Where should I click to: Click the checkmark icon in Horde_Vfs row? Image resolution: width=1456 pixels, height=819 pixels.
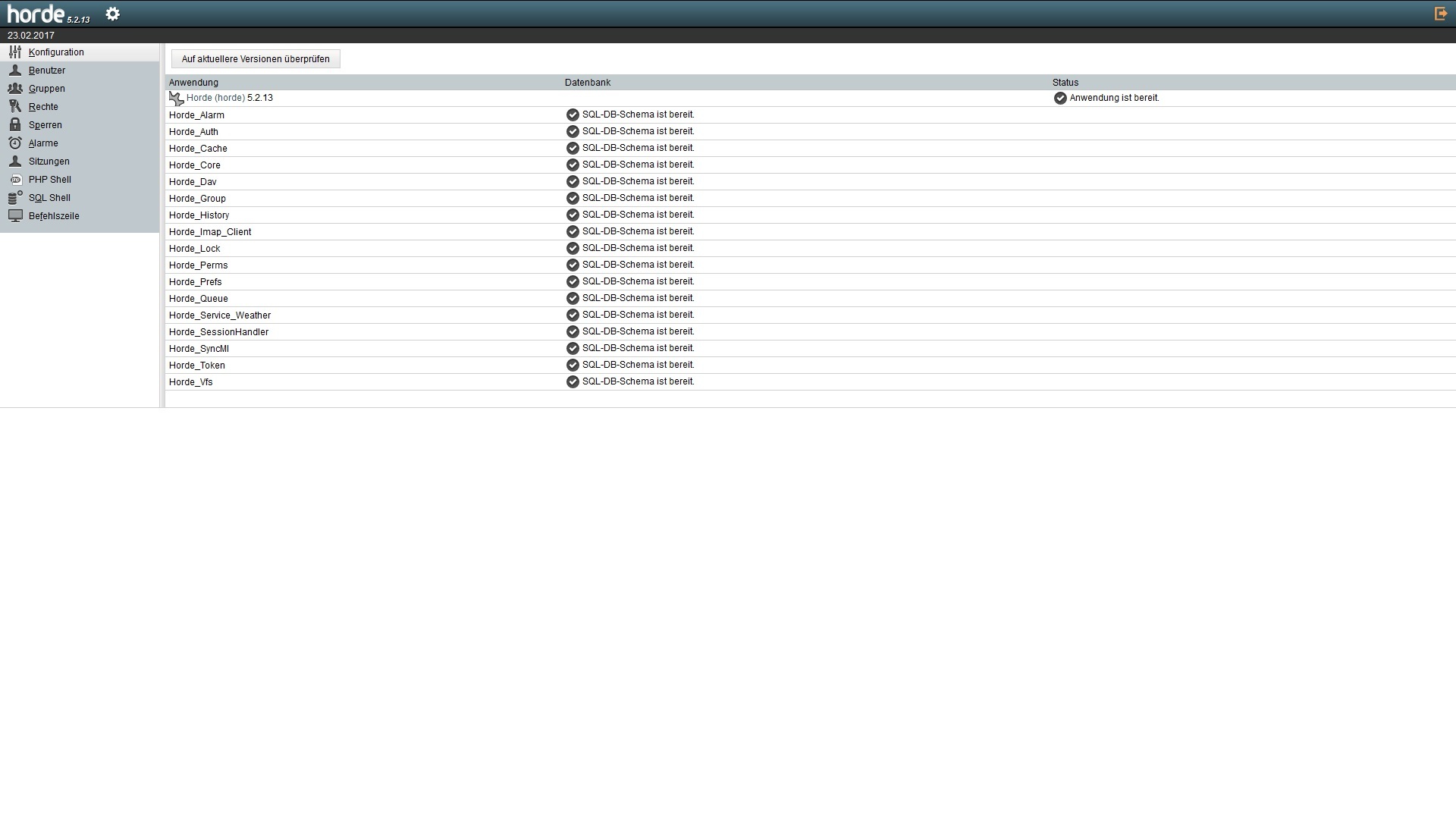(x=573, y=381)
